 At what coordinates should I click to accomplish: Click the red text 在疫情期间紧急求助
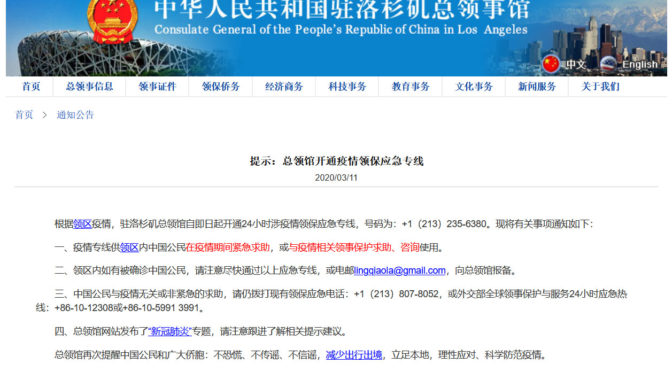(x=228, y=247)
